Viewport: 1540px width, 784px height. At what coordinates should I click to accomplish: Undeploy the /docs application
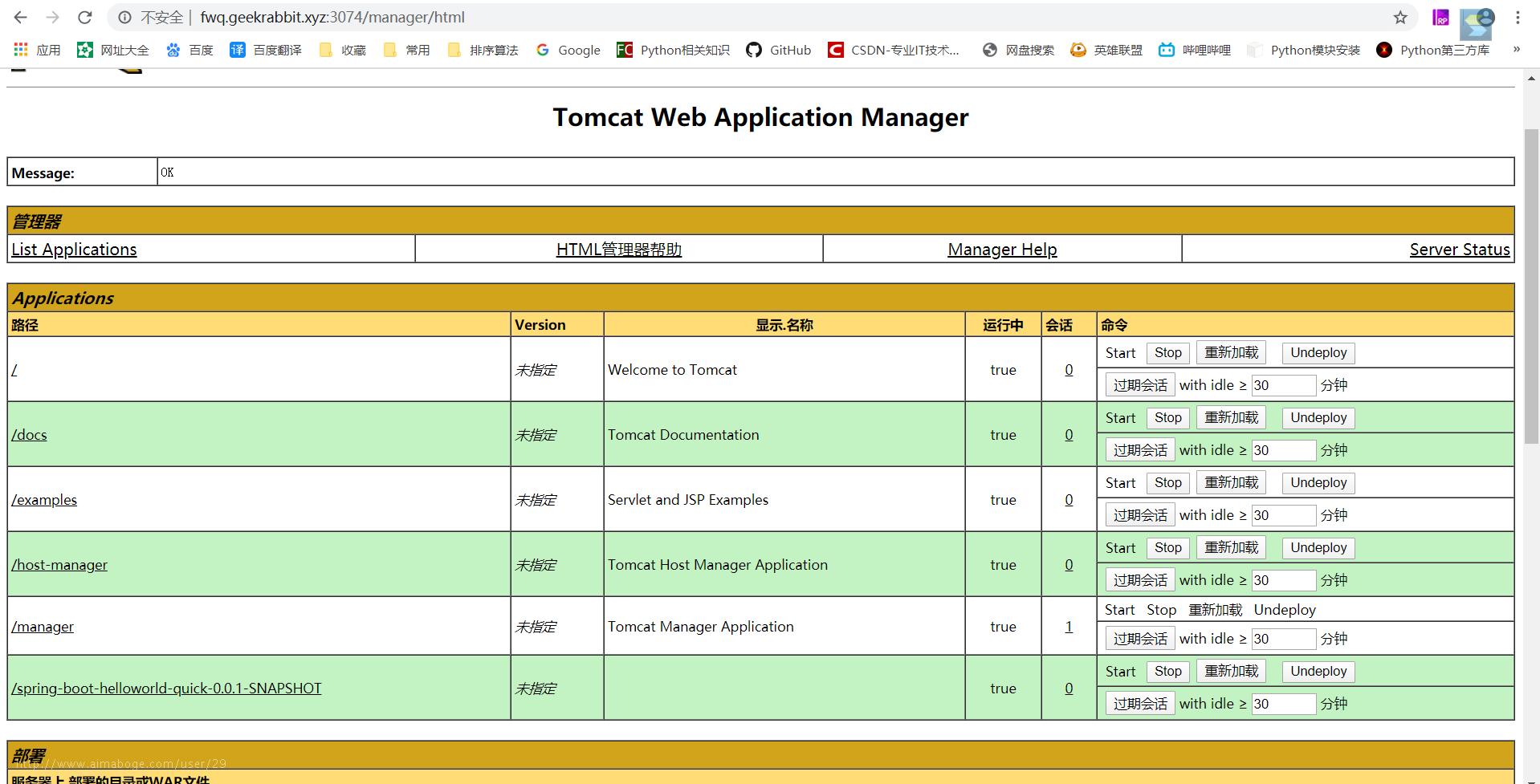pyautogui.click(x=1318, y=418)
